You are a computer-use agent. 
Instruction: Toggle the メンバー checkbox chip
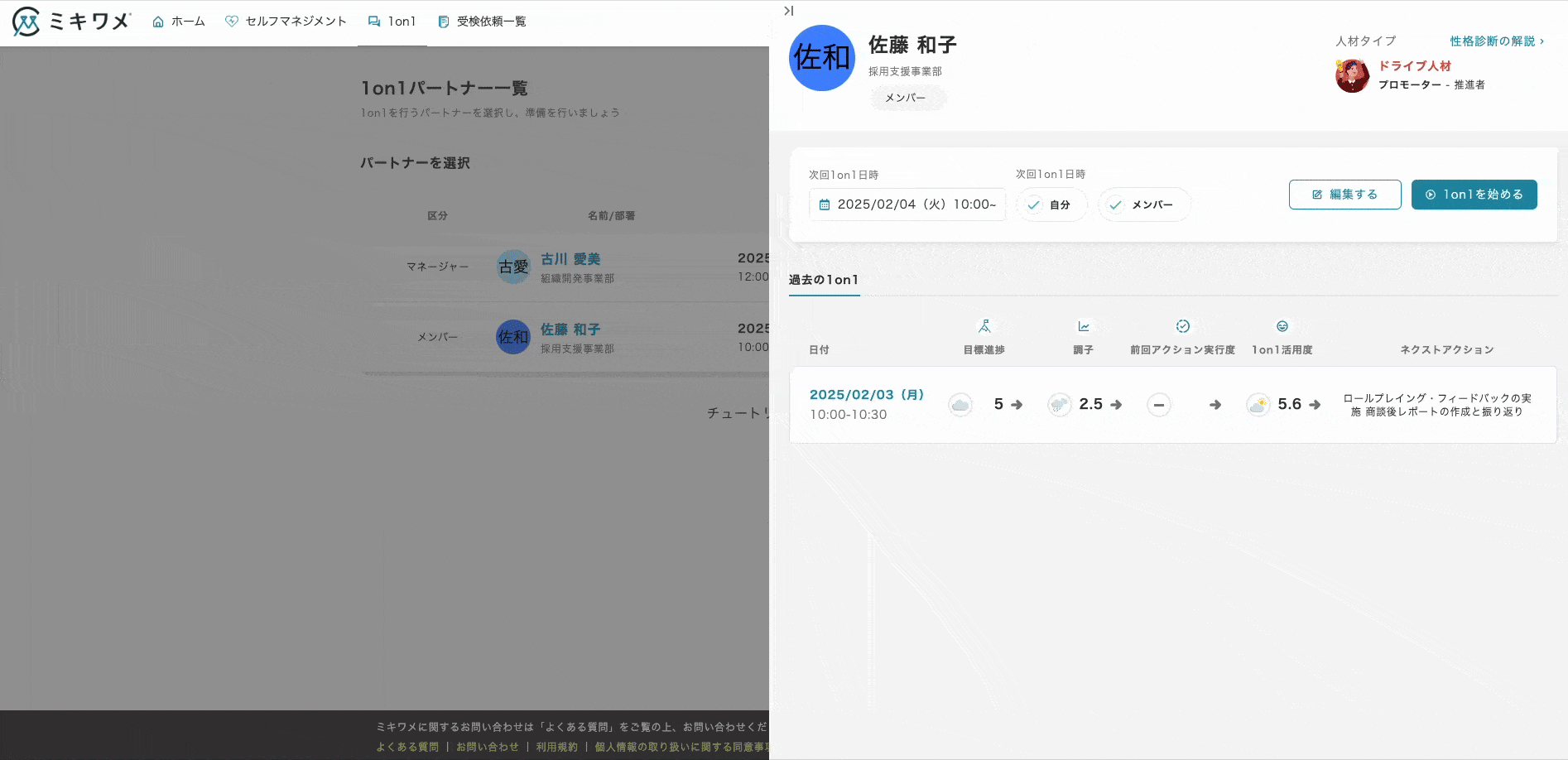point(1143,204)
